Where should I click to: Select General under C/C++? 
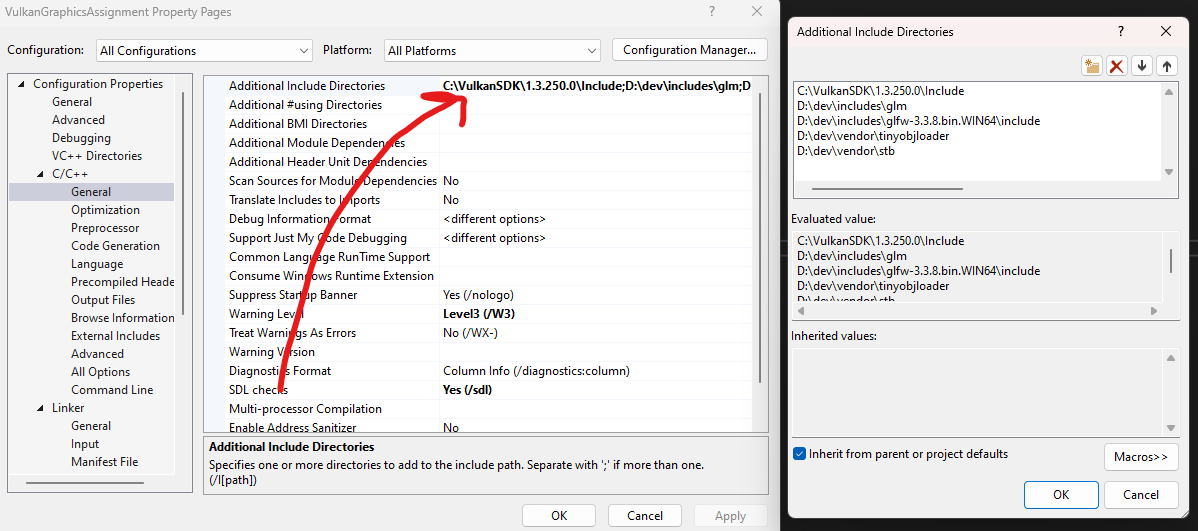pos(91,192)
